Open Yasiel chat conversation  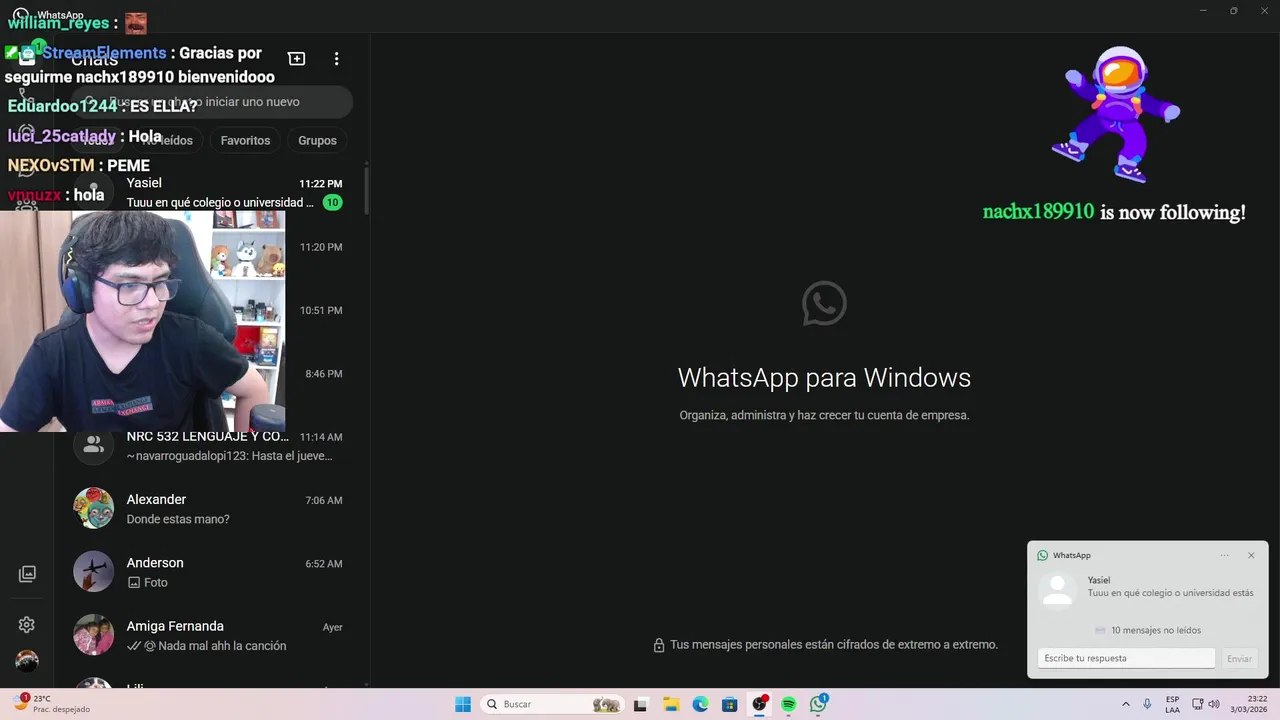tap(212, 192)
